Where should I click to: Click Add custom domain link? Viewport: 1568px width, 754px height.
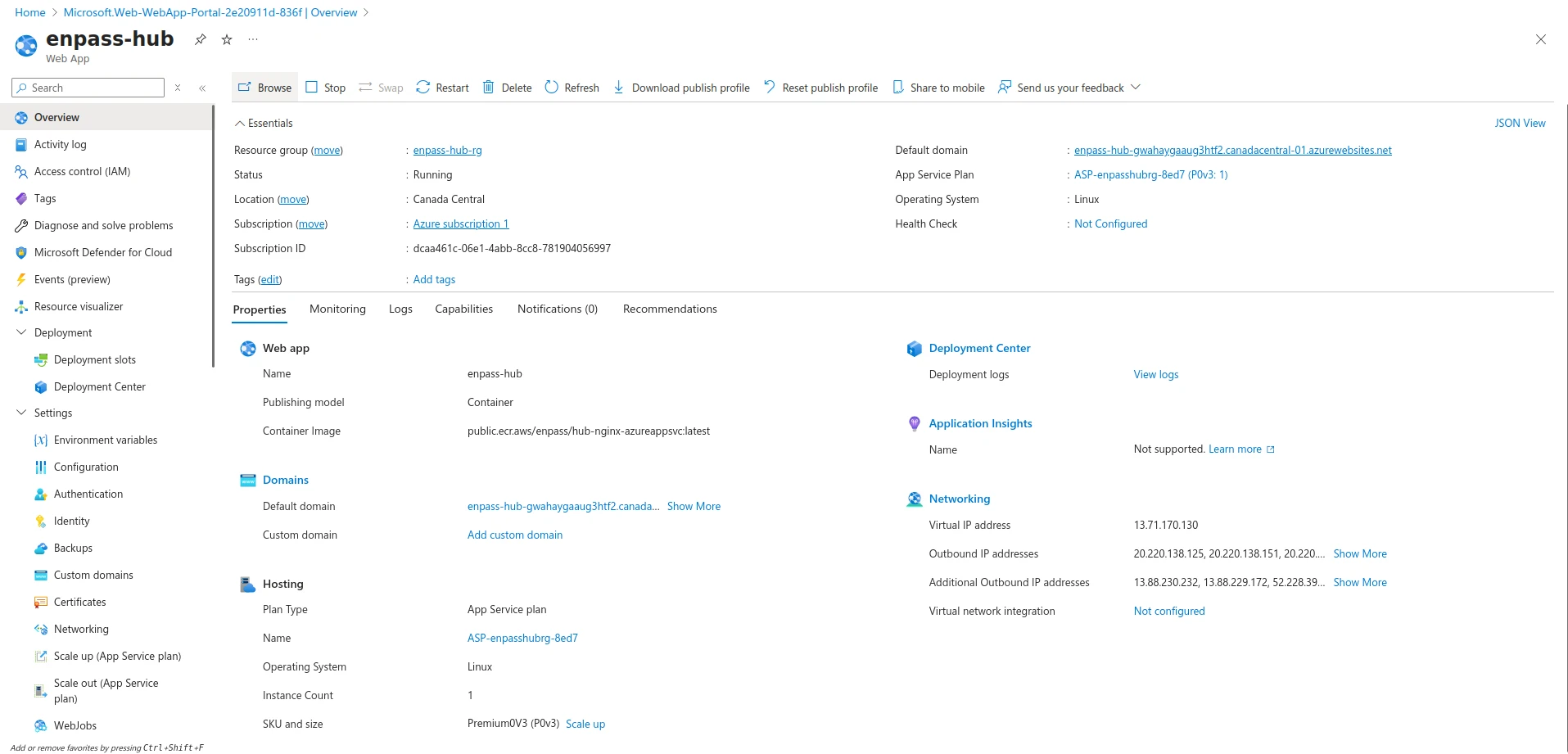tap(515, 535)
